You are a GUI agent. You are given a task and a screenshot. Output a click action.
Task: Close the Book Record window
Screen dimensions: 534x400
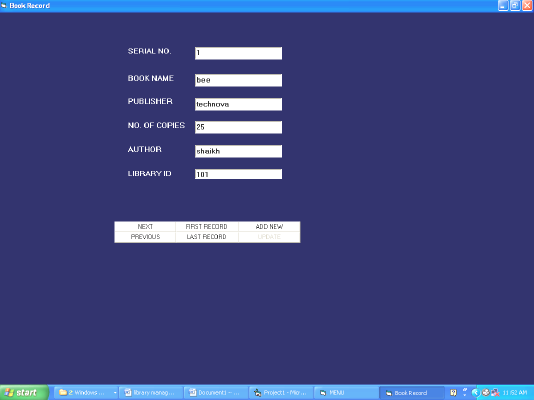pos(527,5)
